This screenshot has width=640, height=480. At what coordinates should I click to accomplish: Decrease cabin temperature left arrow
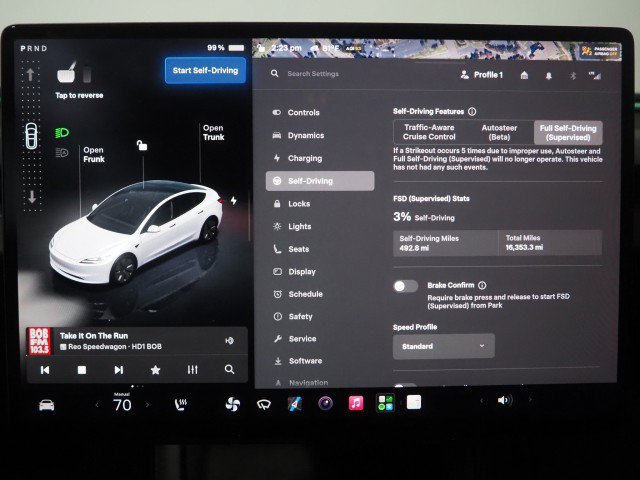tap(97, 405)
